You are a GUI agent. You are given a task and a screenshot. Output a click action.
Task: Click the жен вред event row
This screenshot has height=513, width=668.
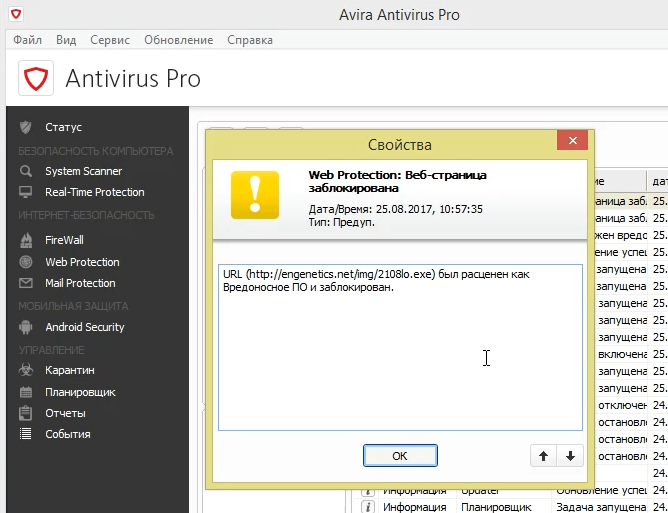(631, 235)
